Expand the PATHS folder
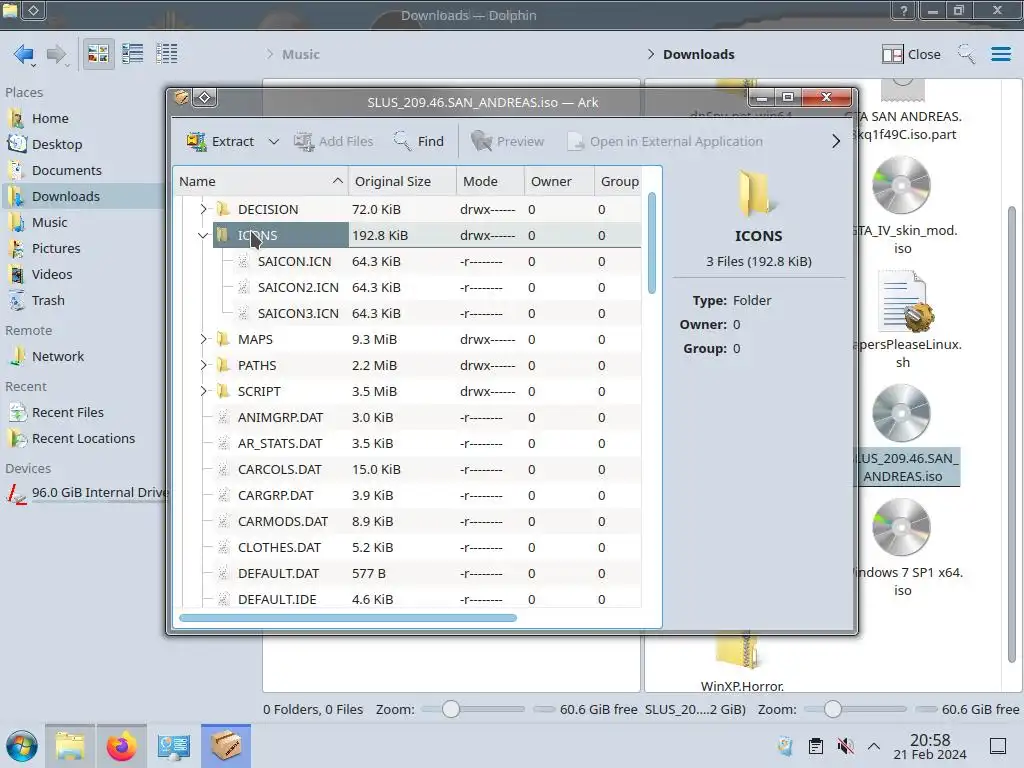This screenshot has width=1024, height=768. pos(203,365)
